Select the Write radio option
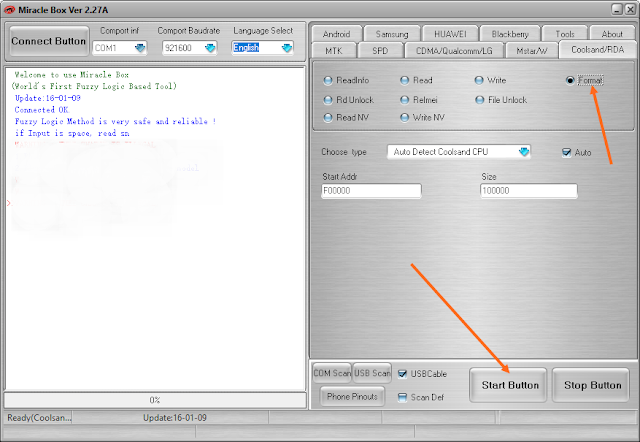This screenshot has height=442, width=640. pos(490,80)
